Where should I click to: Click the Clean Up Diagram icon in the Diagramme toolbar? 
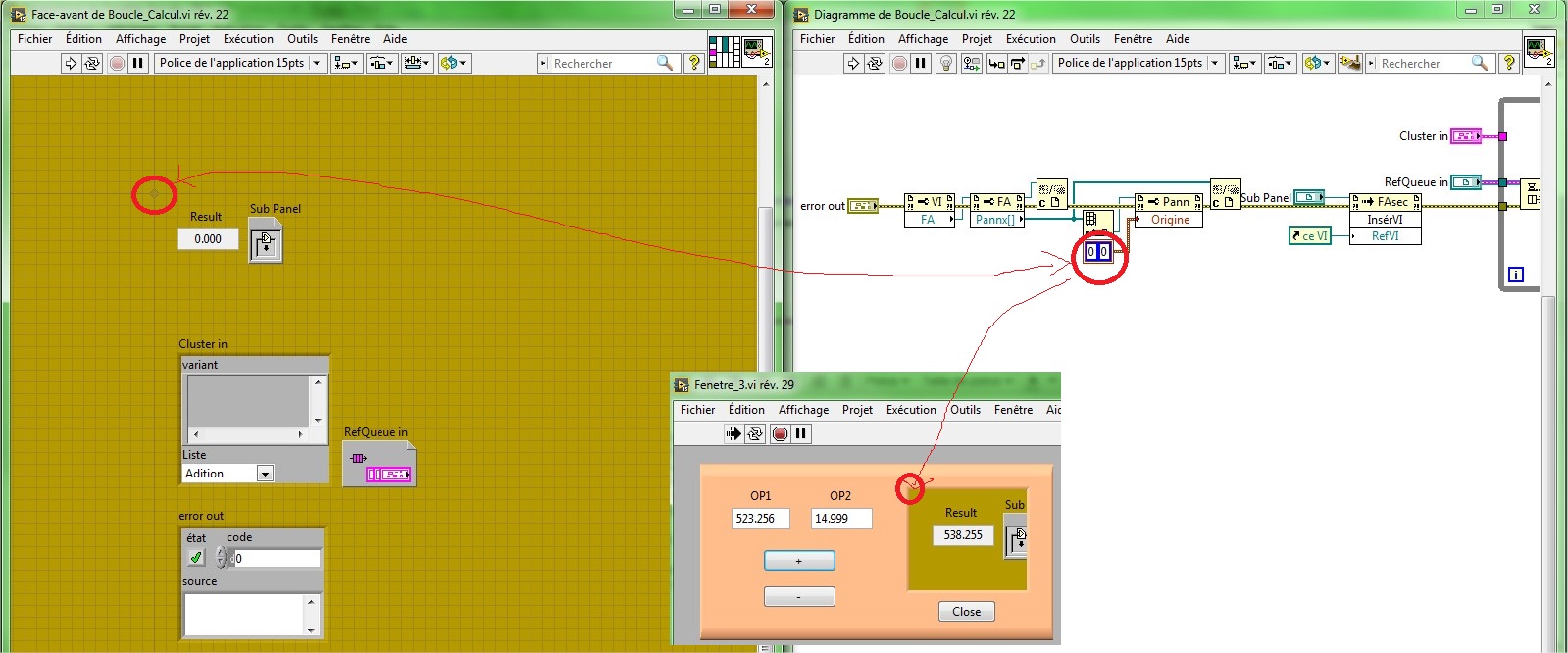click(x=1350, y=63)
